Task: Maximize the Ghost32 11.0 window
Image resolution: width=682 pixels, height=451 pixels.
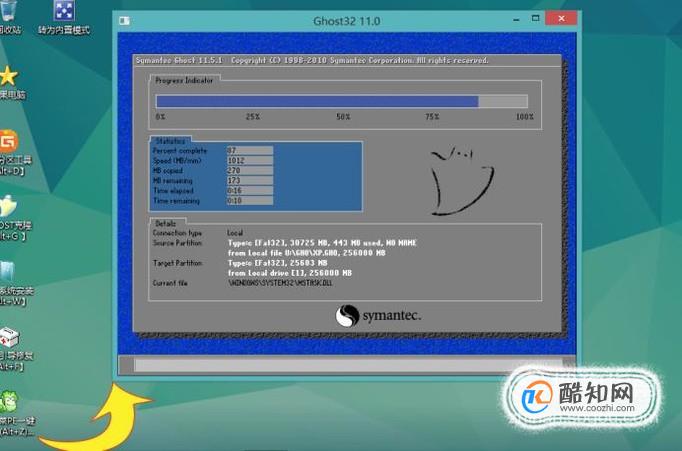Action: [535, 18]
